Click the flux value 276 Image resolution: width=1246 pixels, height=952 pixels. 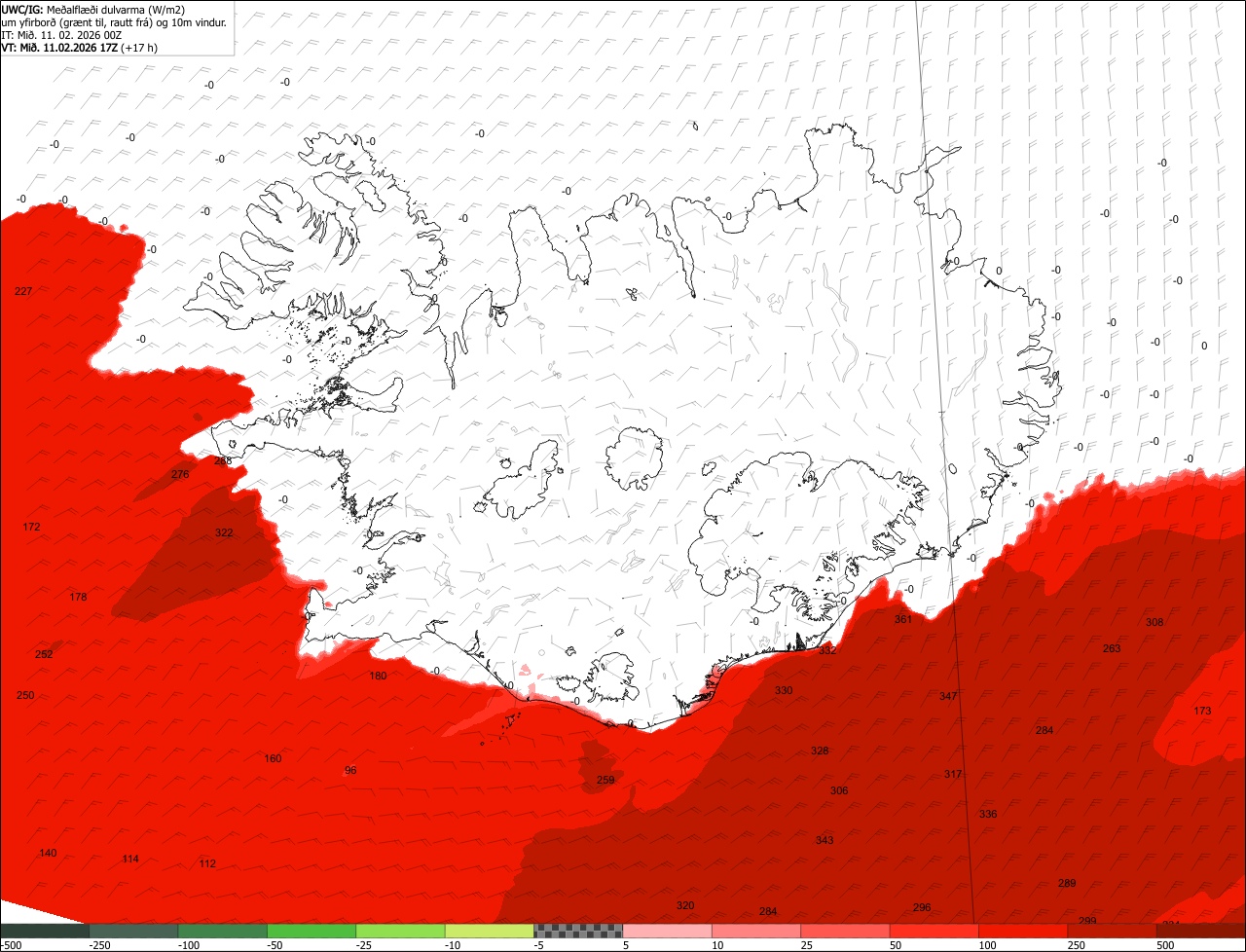[x=180, y=474]
